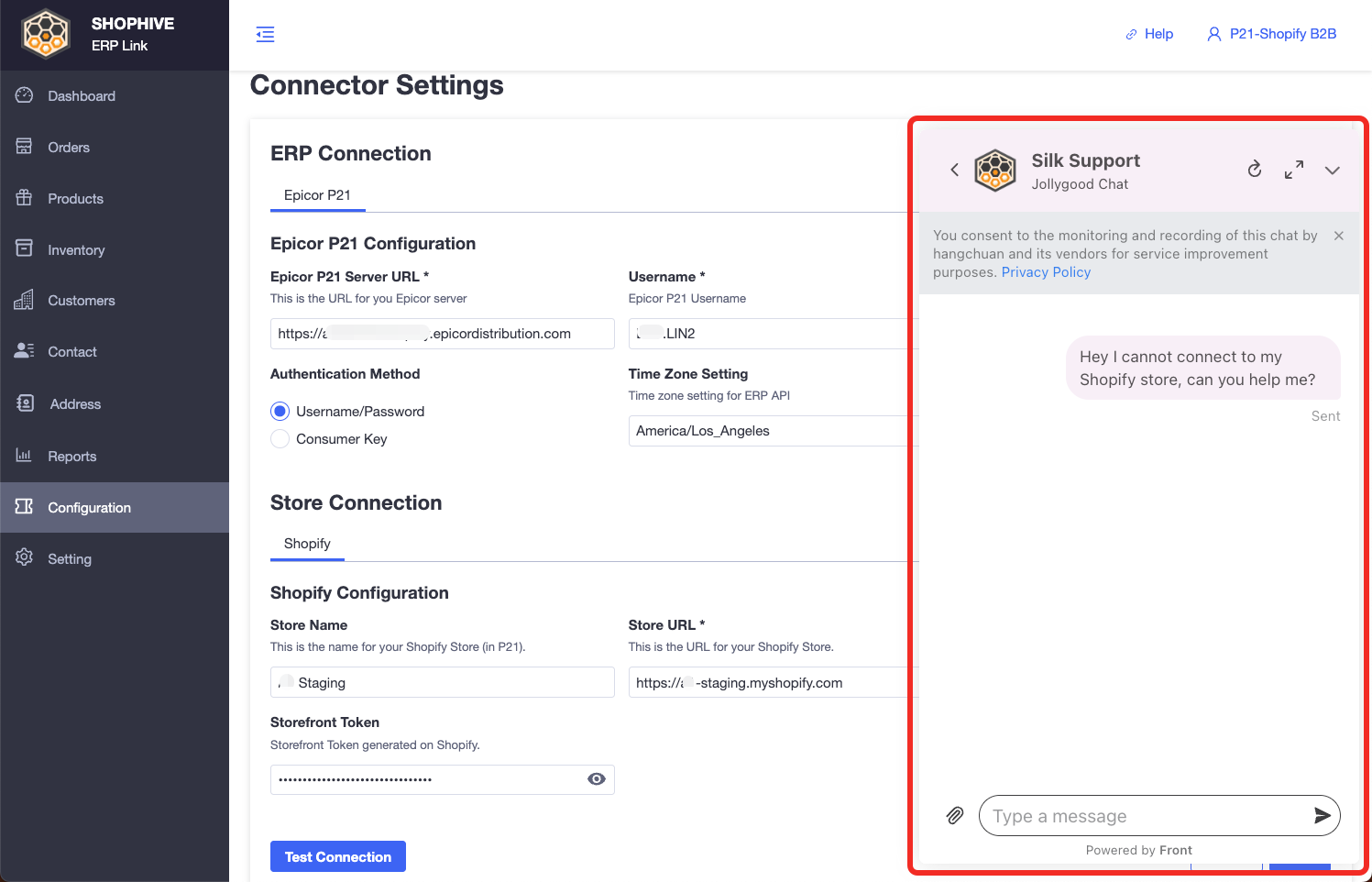Click the Silk Support chat title
The height and width of the screenshot is (882, 1372).
[x=1086, y=160]
